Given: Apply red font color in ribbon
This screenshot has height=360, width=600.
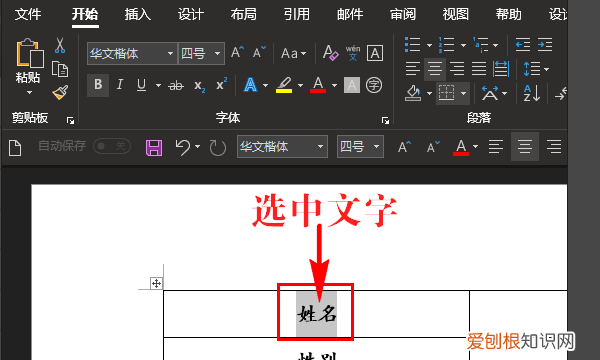Looking at the screenshot, I should 318,85.
